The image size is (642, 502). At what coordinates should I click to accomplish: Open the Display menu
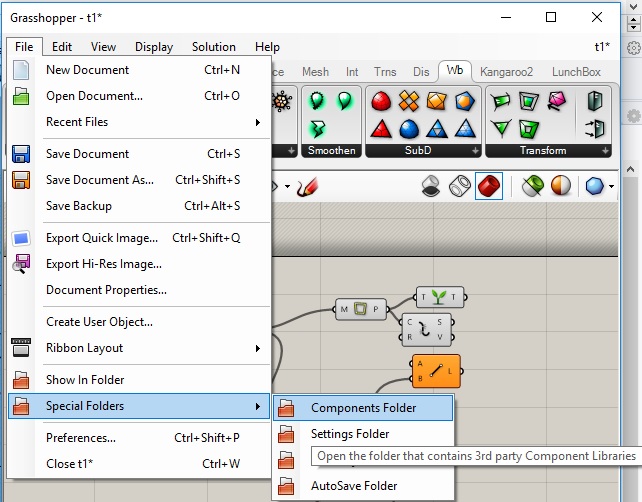(x=154, y=47)
